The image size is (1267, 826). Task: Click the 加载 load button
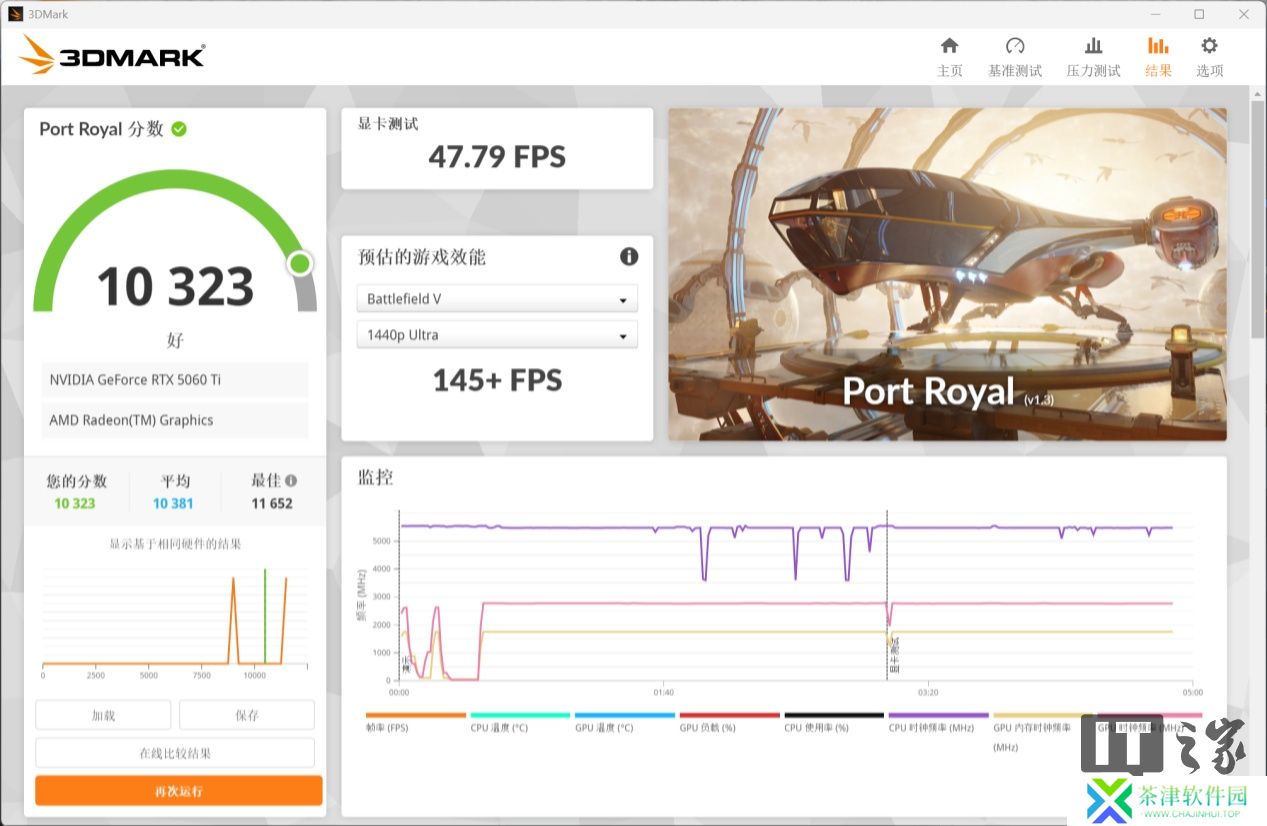pos(103,715)
